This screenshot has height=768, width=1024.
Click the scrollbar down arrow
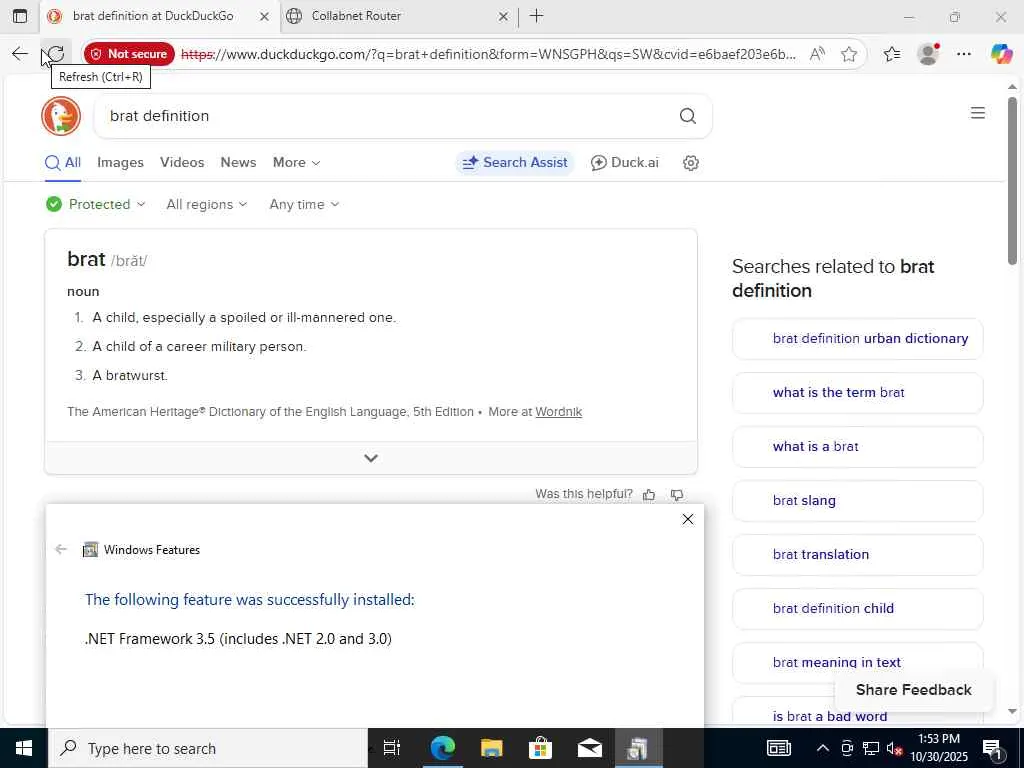point(1012,712)
